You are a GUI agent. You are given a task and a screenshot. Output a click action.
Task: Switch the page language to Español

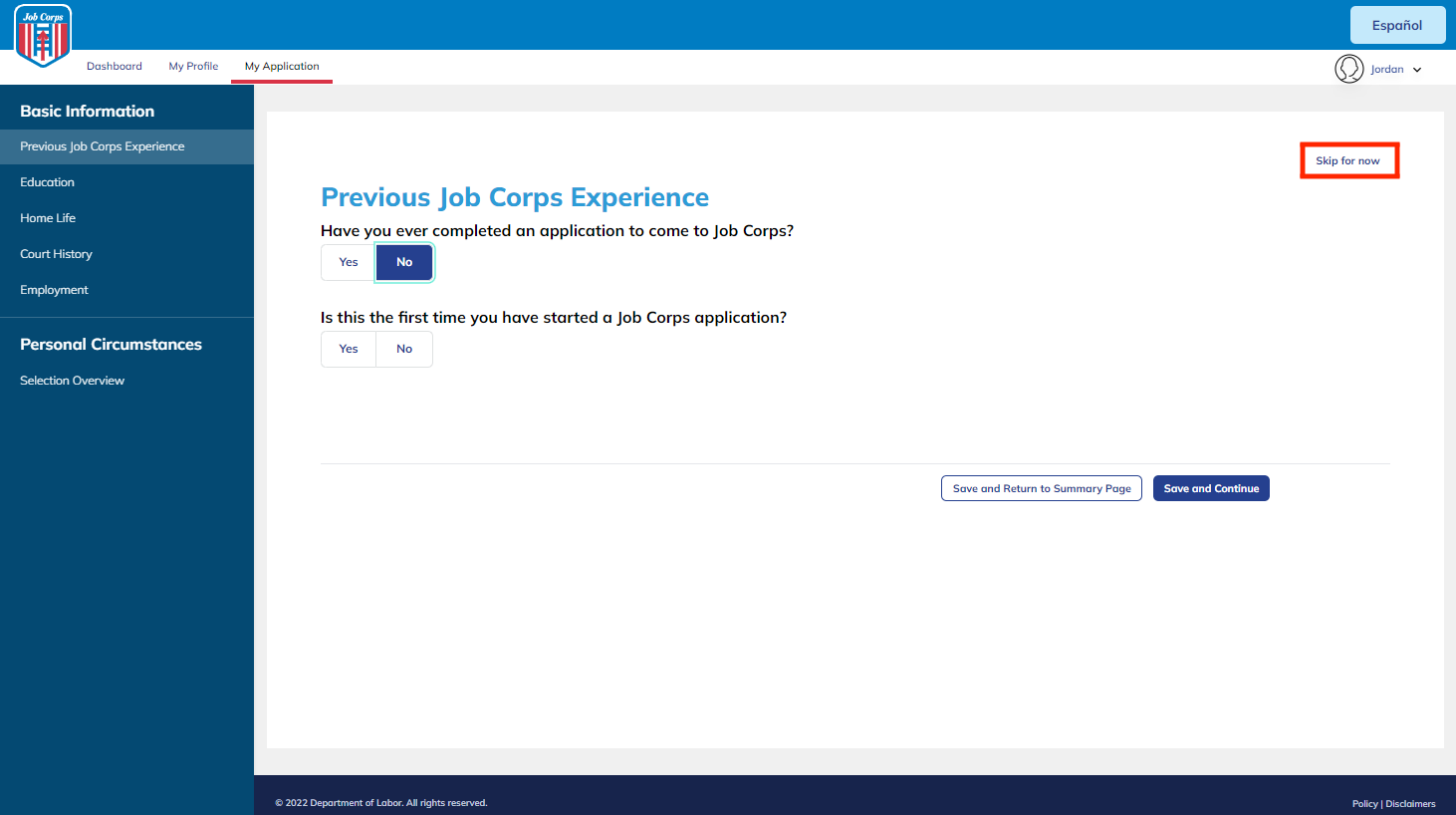point(1397,24)
